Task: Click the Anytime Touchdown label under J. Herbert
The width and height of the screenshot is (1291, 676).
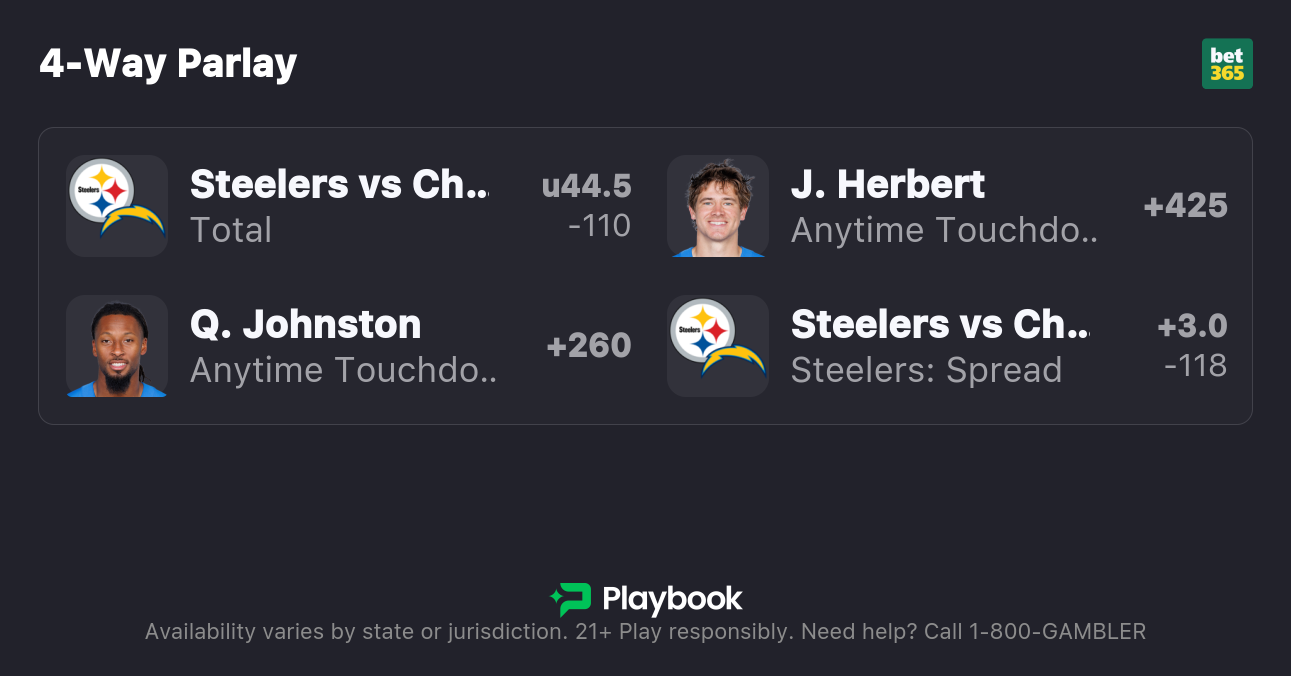Action: coord(944,230)
